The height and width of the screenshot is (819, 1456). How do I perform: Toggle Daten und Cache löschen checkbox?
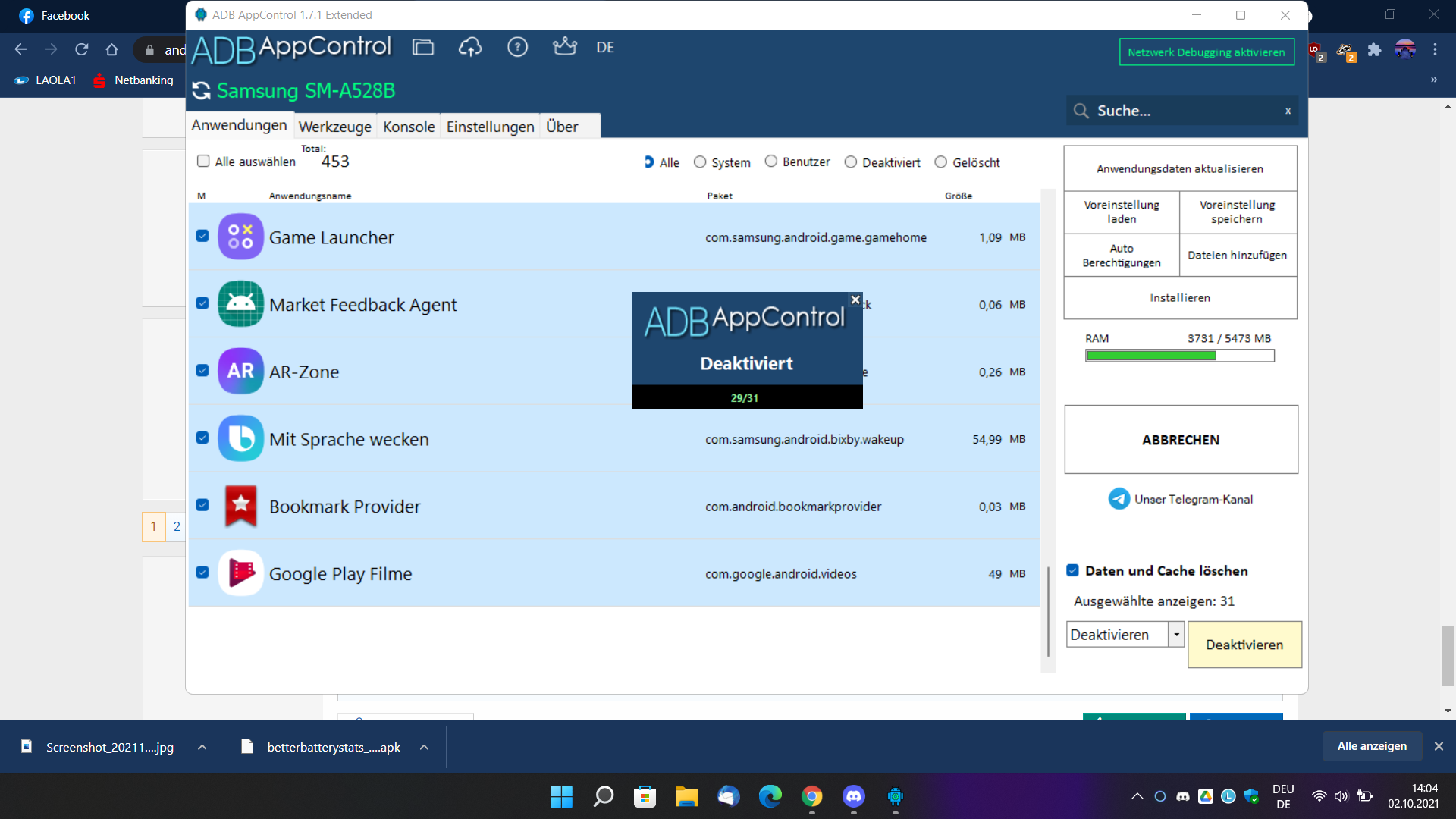(1073, 570)
